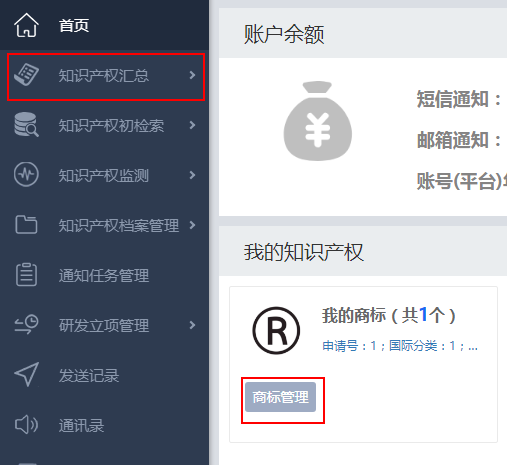Click the 知识产权汇总 document icon
The image size is (507, 465).
26,75
